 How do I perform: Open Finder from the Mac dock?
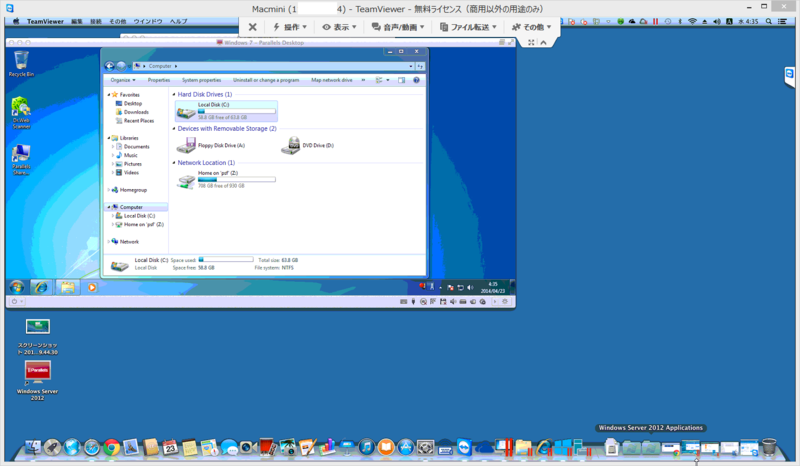pyautogui.click(x=32, y=448)
